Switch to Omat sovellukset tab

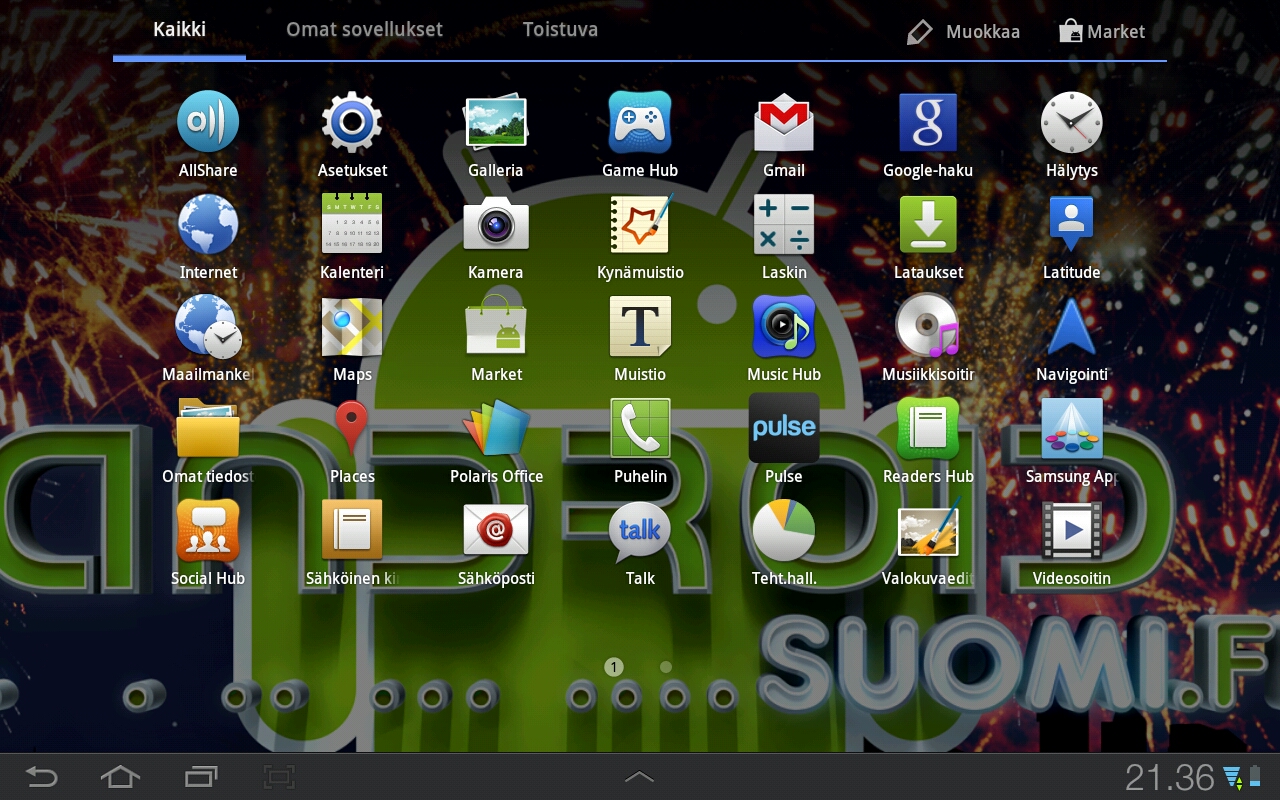364,30
